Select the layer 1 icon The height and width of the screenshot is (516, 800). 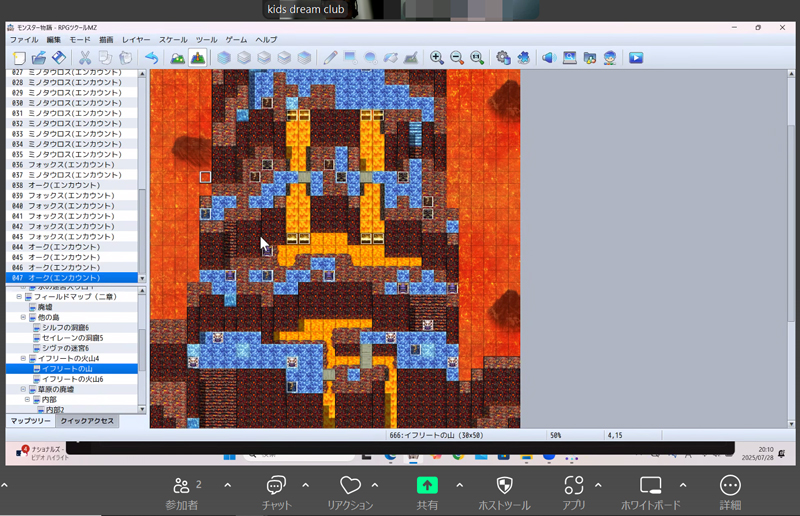click(x=244, y=58)
